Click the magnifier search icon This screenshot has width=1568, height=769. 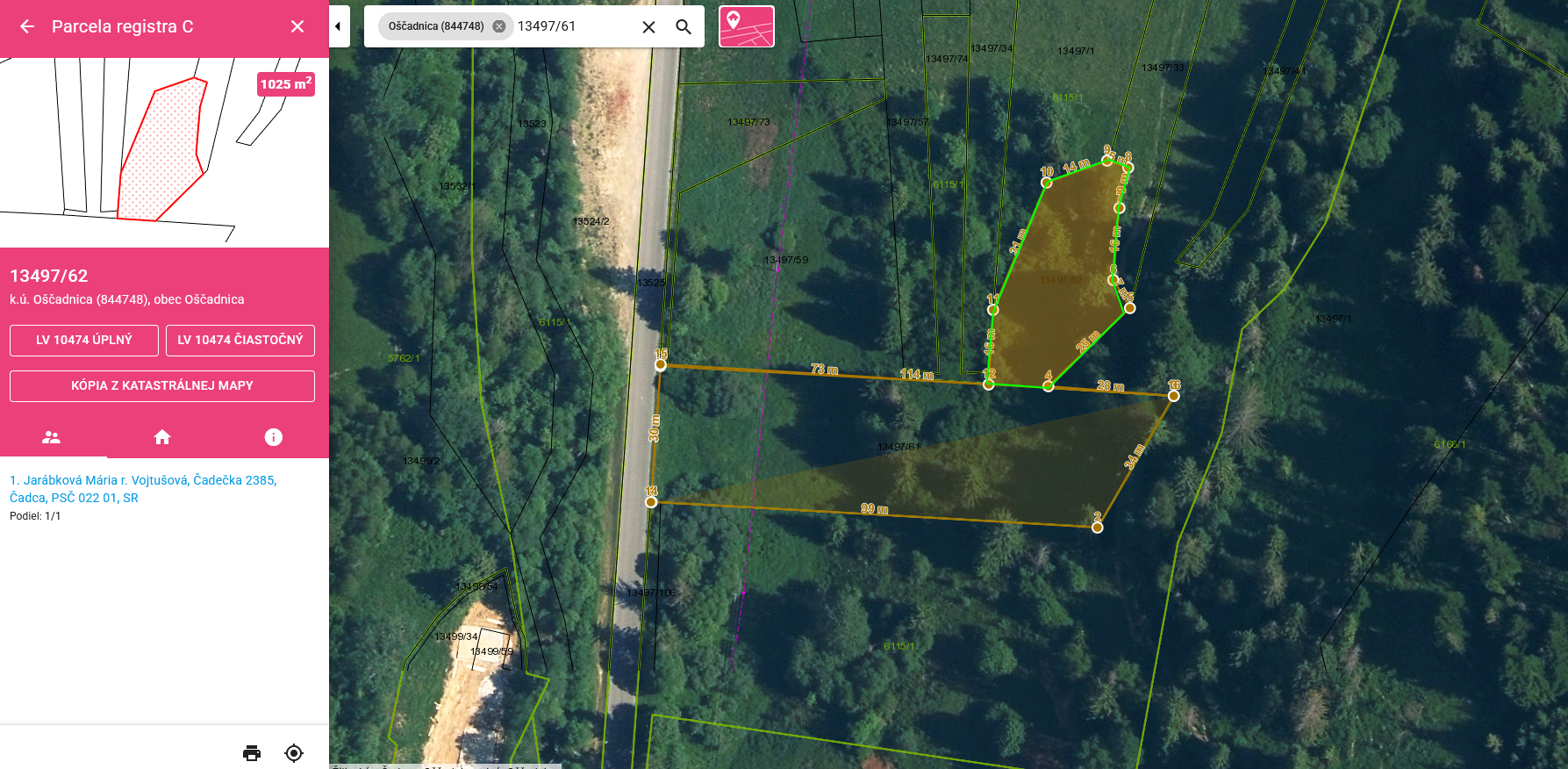click(x=684, y=27)
